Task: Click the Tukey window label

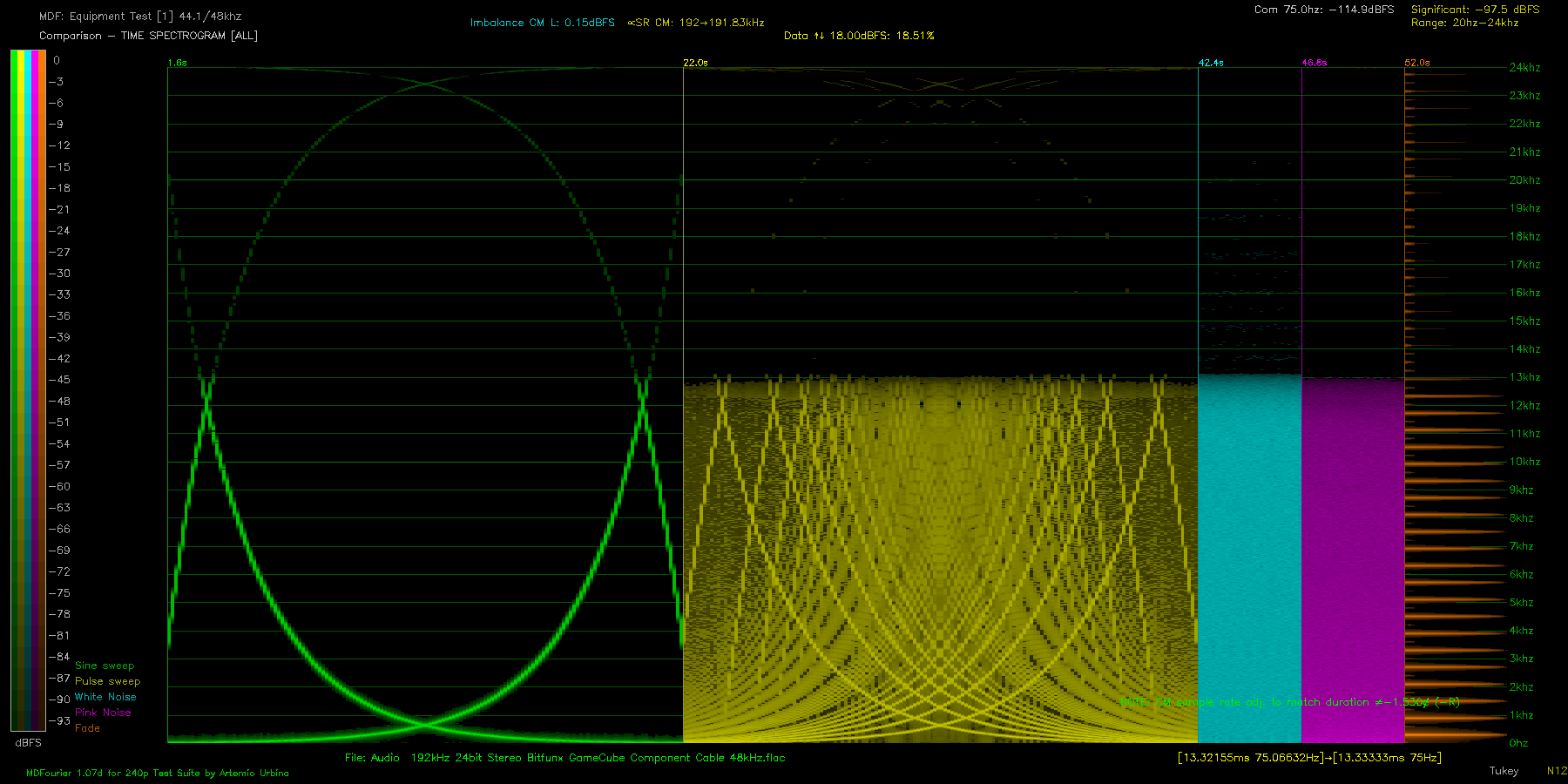Action: pyautogui.click(x=1504, y=771)
